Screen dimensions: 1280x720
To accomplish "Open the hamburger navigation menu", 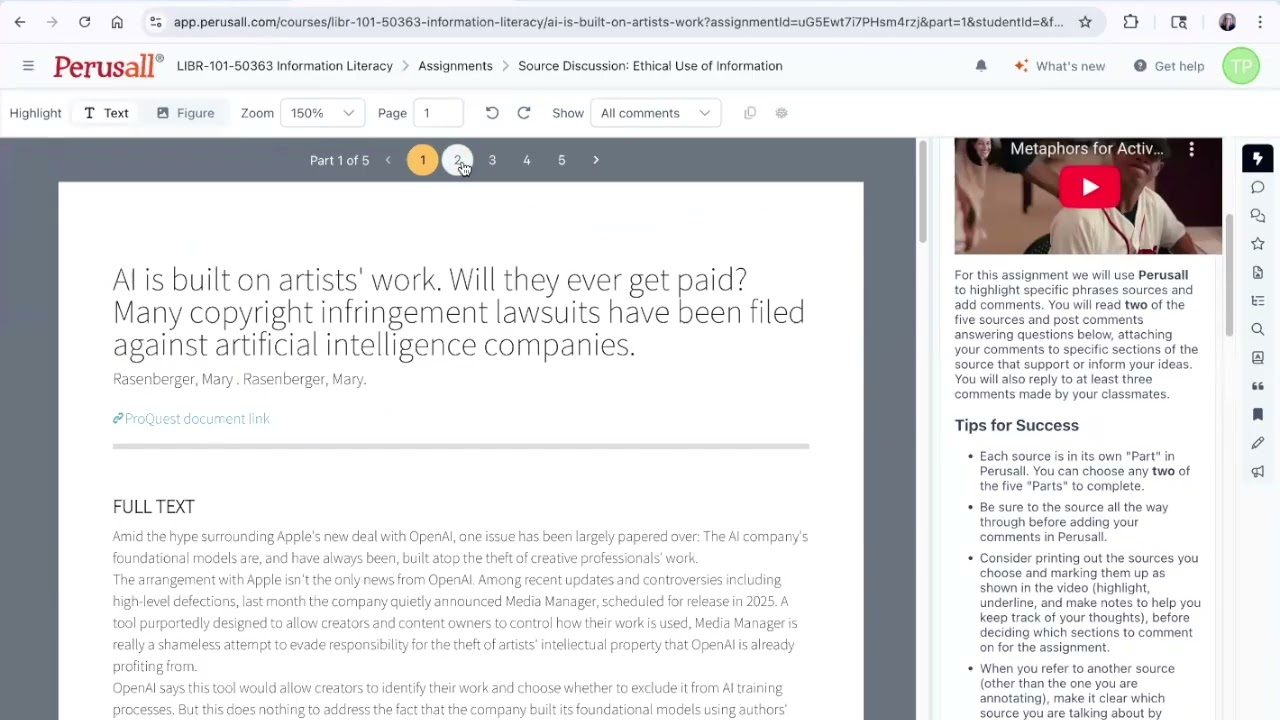I will click(28, 66).
